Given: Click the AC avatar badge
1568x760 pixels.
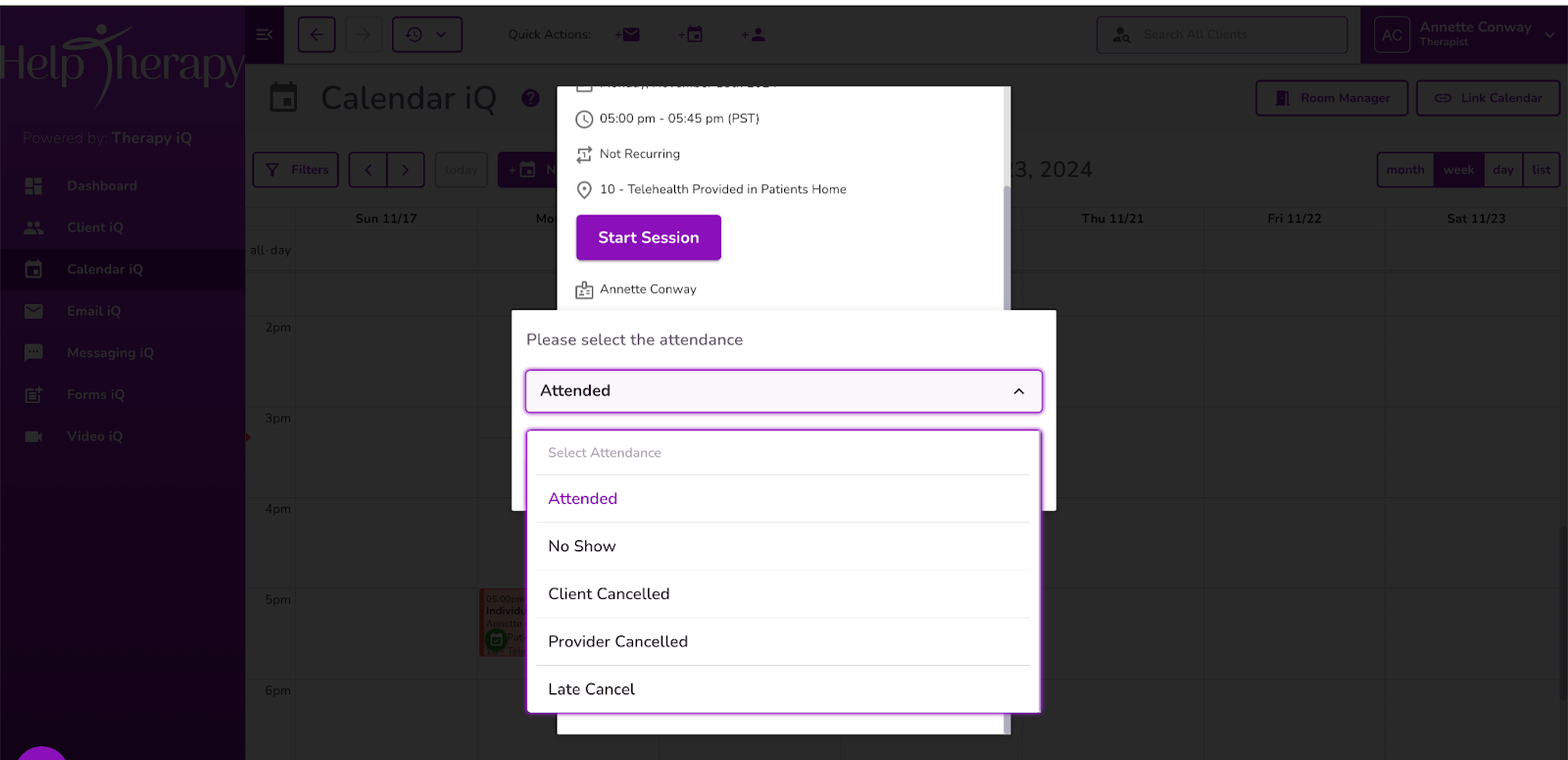Looking at the screenshot, I should tap(1392, 35).
